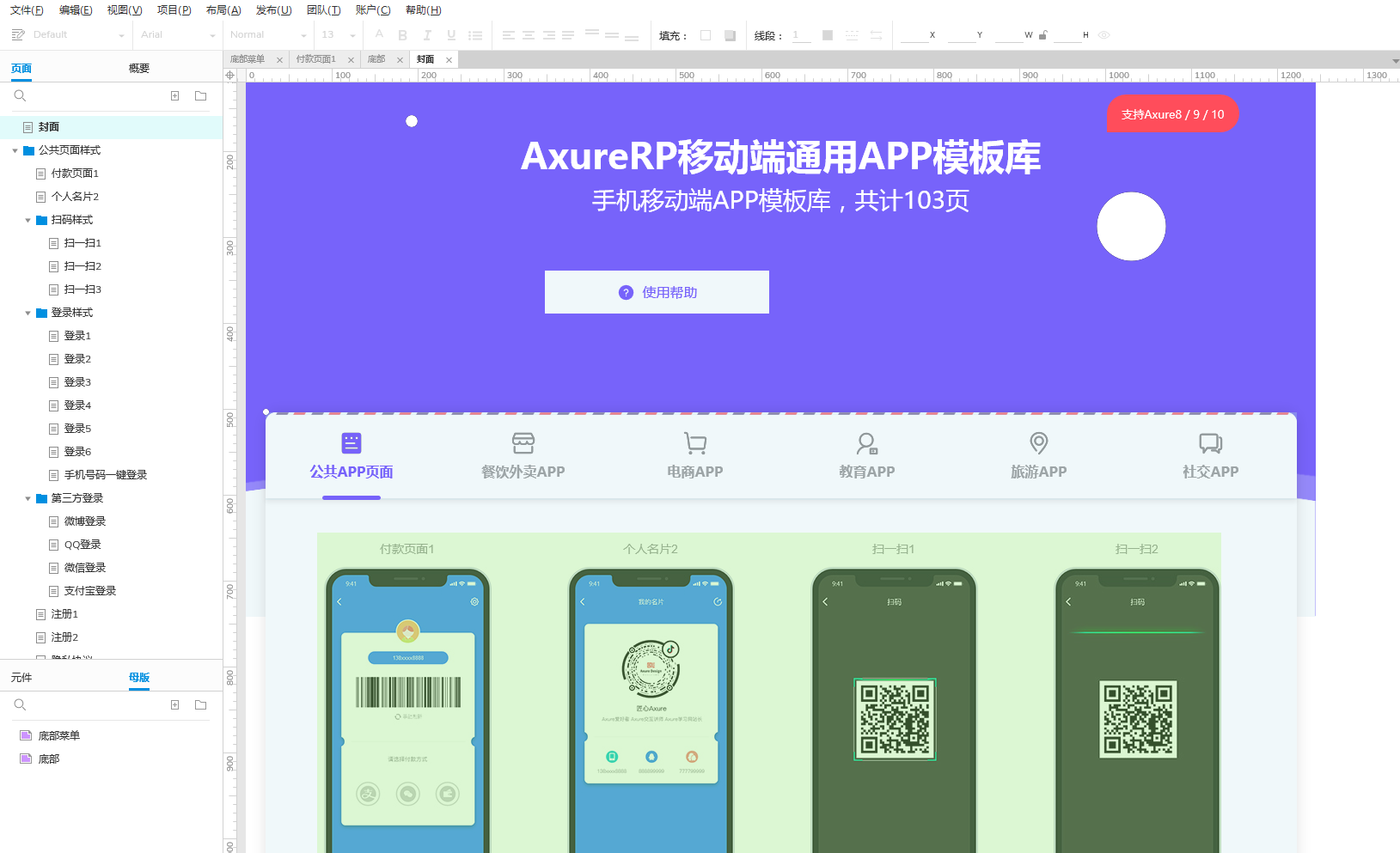Click the fill shadow swatch
Viewport: 1400px width, 853px height.
pyautogui.click(x=730, y=35)
